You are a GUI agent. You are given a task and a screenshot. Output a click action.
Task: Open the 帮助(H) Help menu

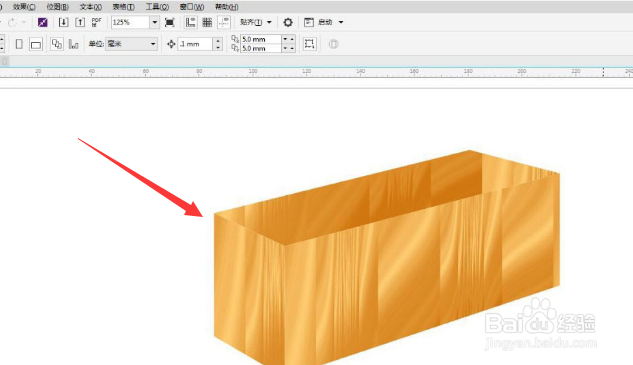226,7
